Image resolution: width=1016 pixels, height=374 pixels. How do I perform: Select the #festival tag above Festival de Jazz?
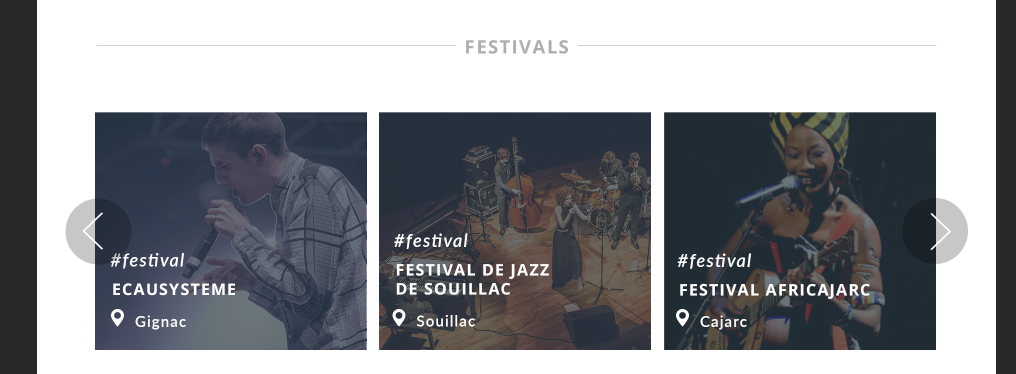[x=431, y=241]
